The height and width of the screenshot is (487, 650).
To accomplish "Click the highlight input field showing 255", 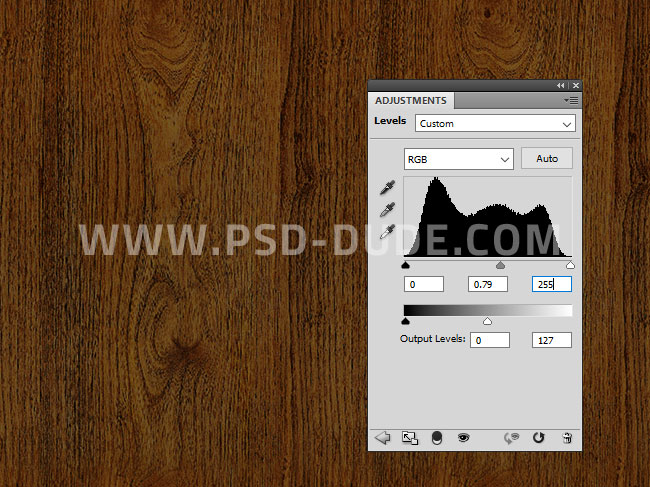I will (552, 284).
